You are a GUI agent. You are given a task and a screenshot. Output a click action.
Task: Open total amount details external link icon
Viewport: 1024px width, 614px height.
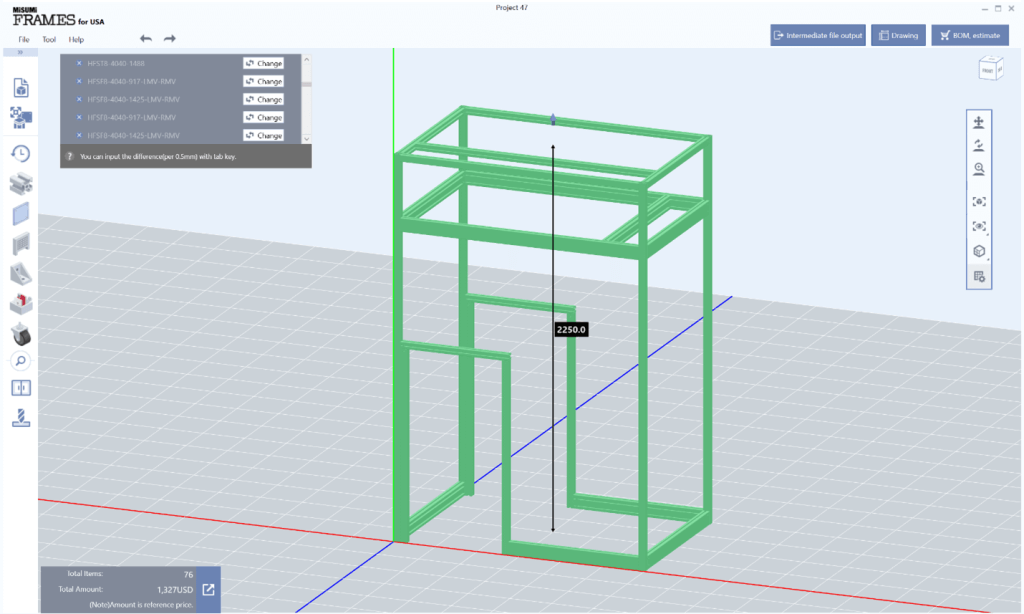(x=208, y=590)
